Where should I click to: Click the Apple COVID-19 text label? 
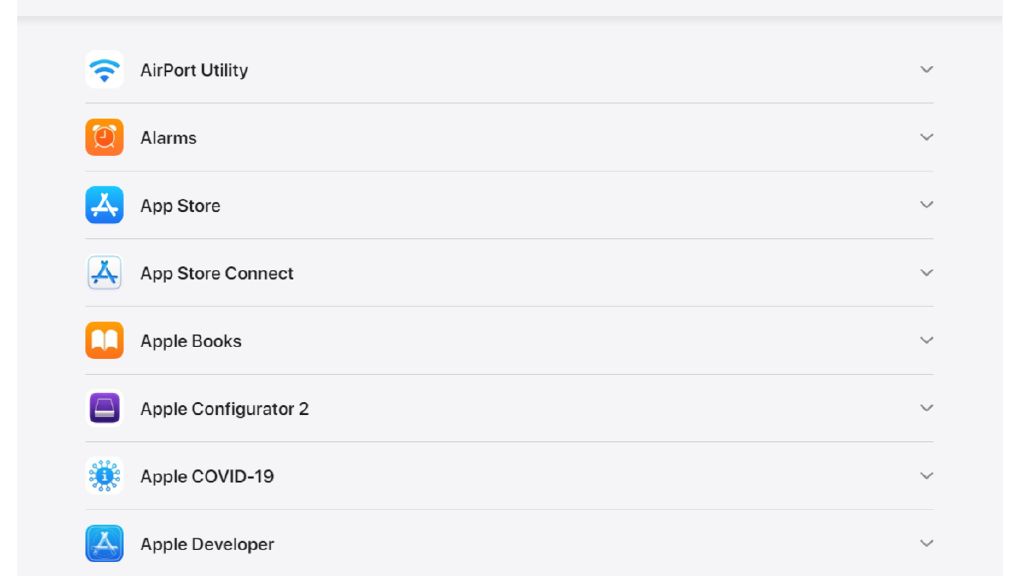coord(207,476)
